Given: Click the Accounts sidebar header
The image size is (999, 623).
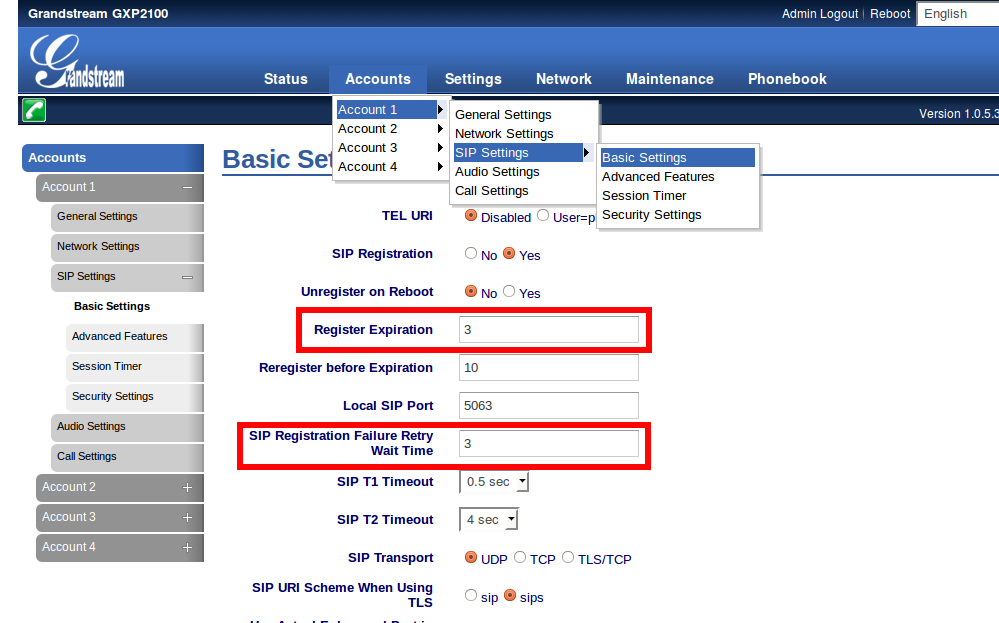Looking at the screenshot, I should coord(113,158).
